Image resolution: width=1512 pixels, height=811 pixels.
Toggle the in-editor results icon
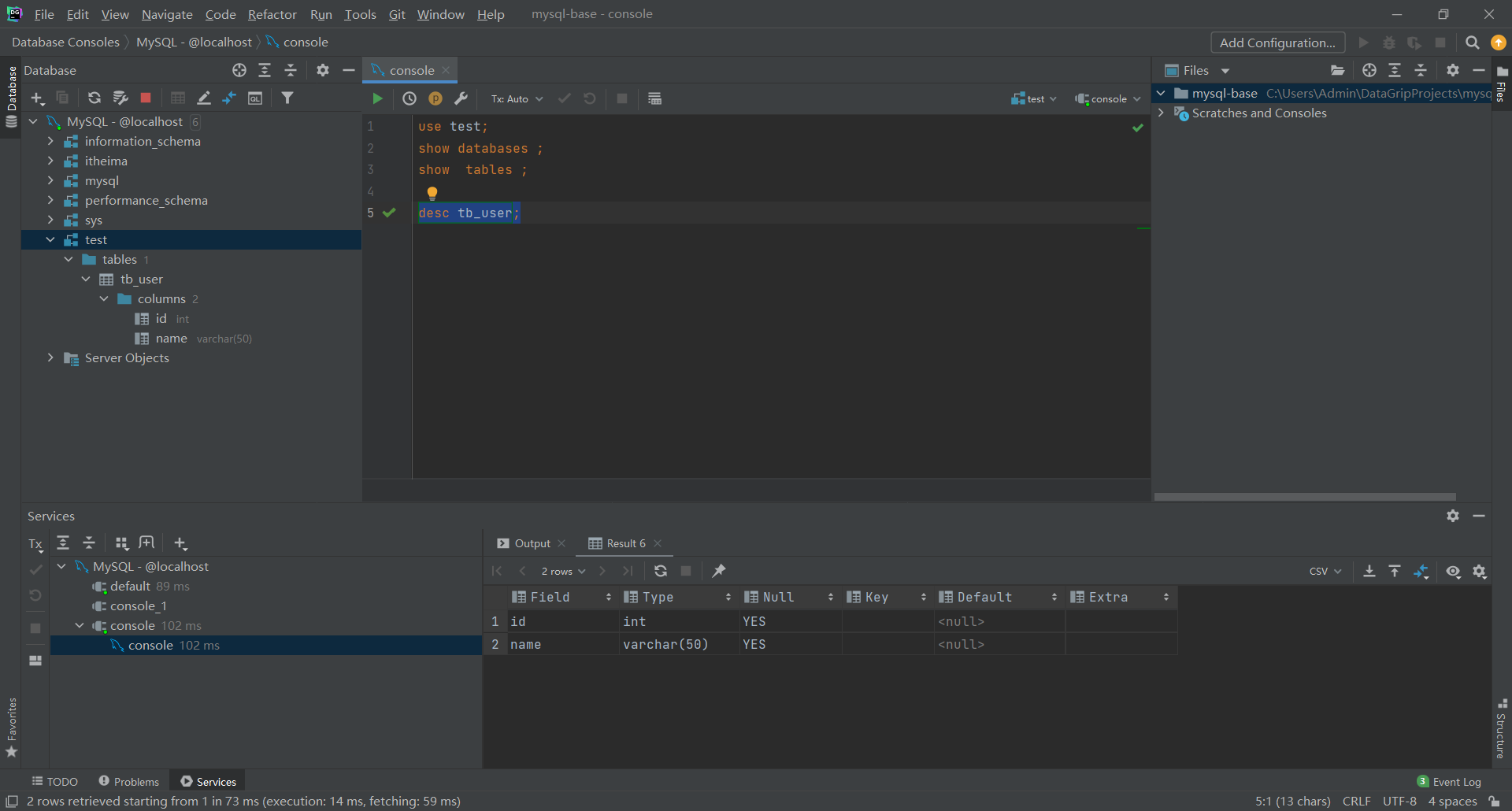[654, 98]
